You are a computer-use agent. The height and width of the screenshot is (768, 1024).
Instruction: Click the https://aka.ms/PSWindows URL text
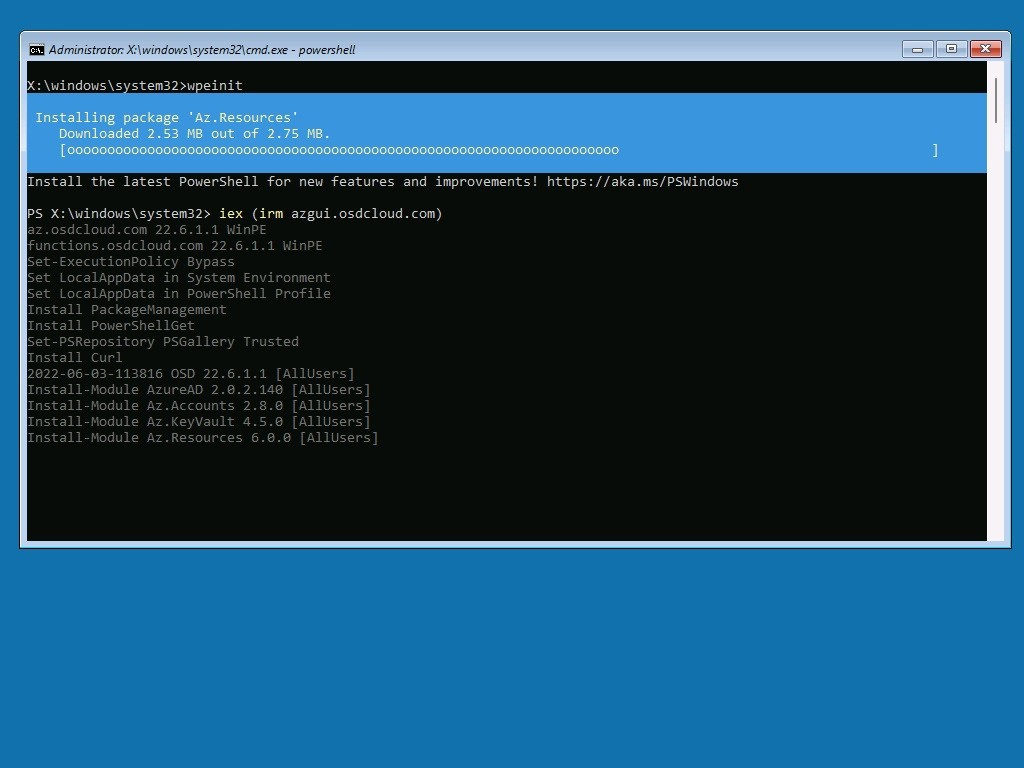point(643,182)
